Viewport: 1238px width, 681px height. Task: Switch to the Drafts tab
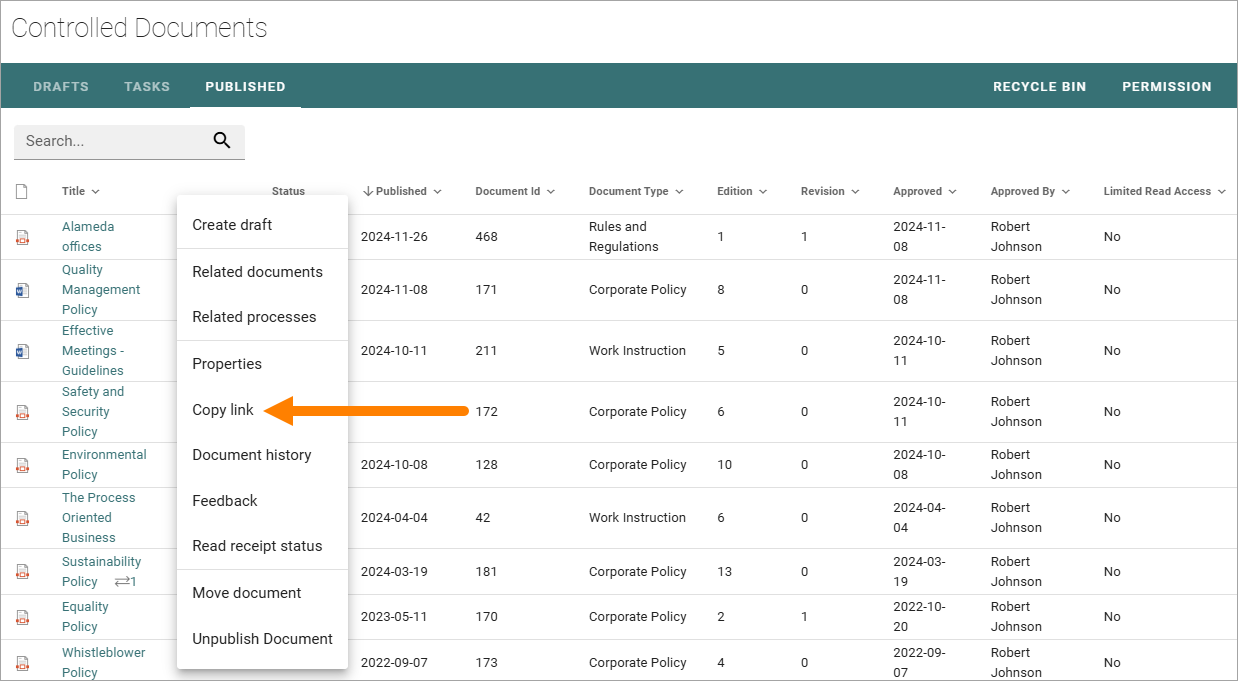[x=61, y=87]
